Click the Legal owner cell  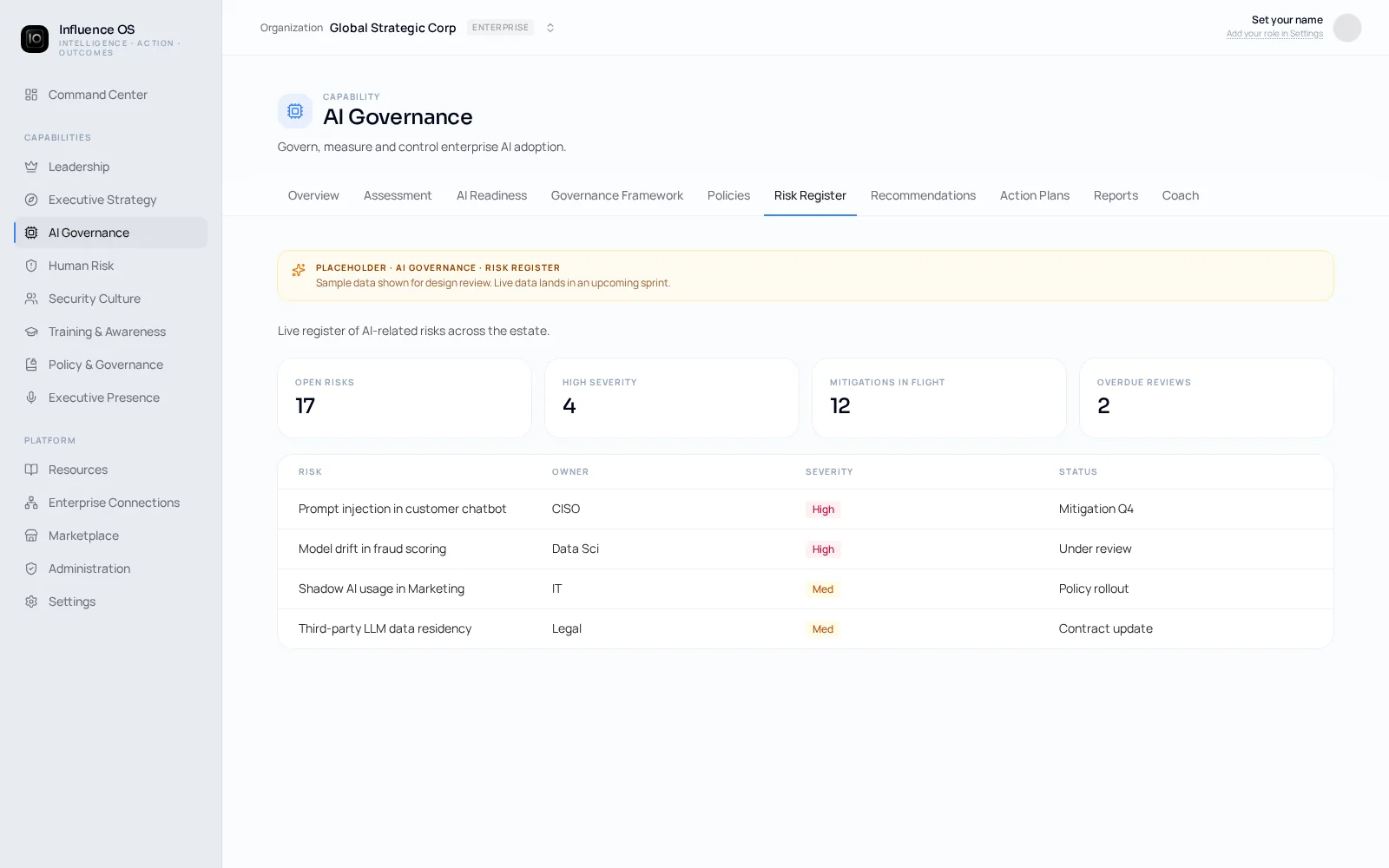coord(567,628)
